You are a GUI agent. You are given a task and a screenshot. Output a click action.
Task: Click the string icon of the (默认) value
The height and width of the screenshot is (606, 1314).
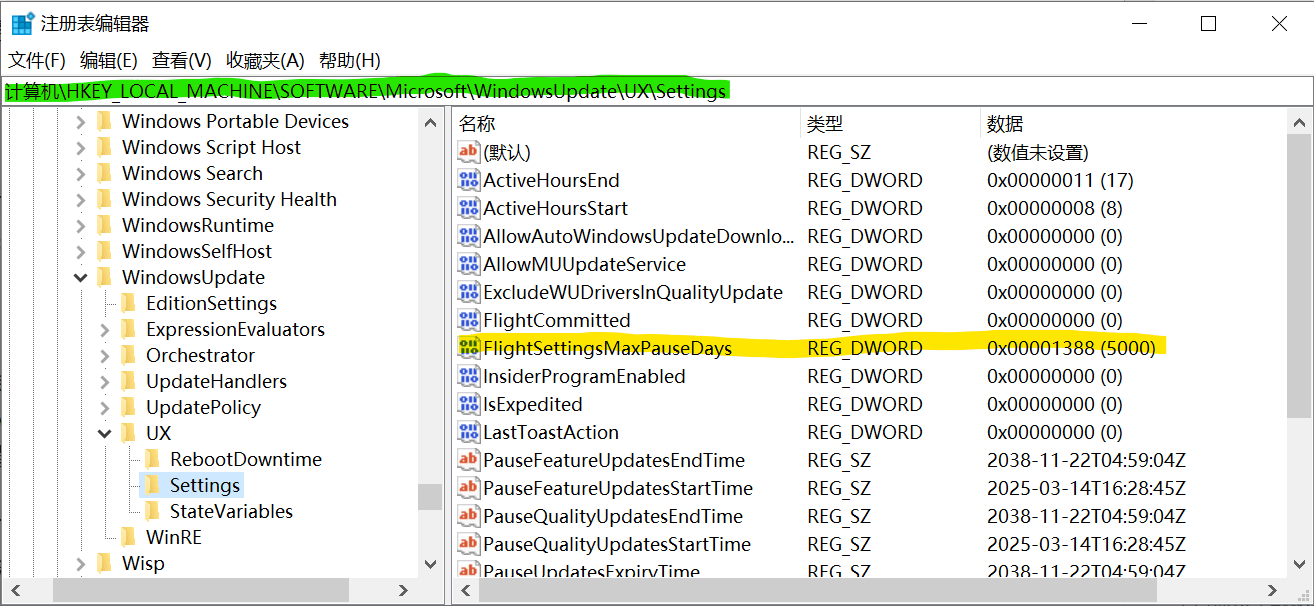pyautogui.click(x=468, y=152)
